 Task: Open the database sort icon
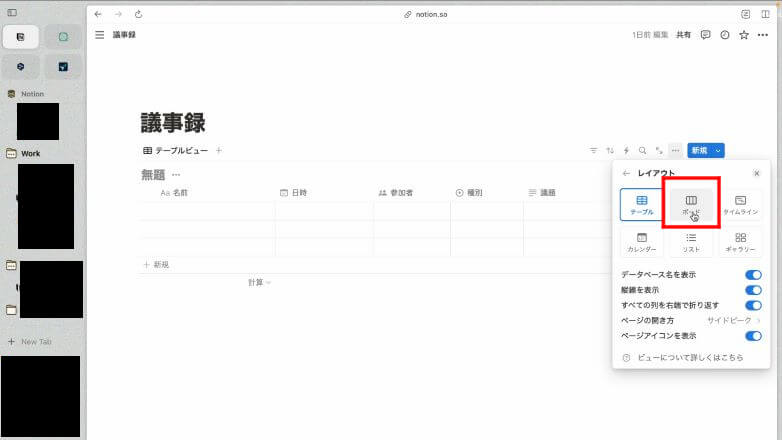[610, 150]
